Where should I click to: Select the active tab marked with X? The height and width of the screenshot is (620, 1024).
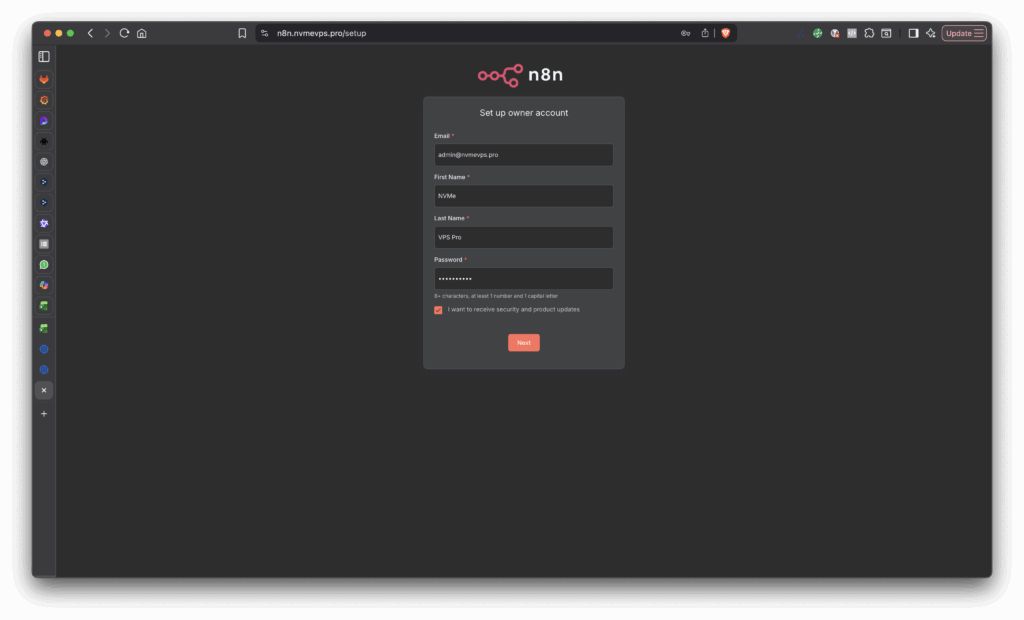(44, 390)
